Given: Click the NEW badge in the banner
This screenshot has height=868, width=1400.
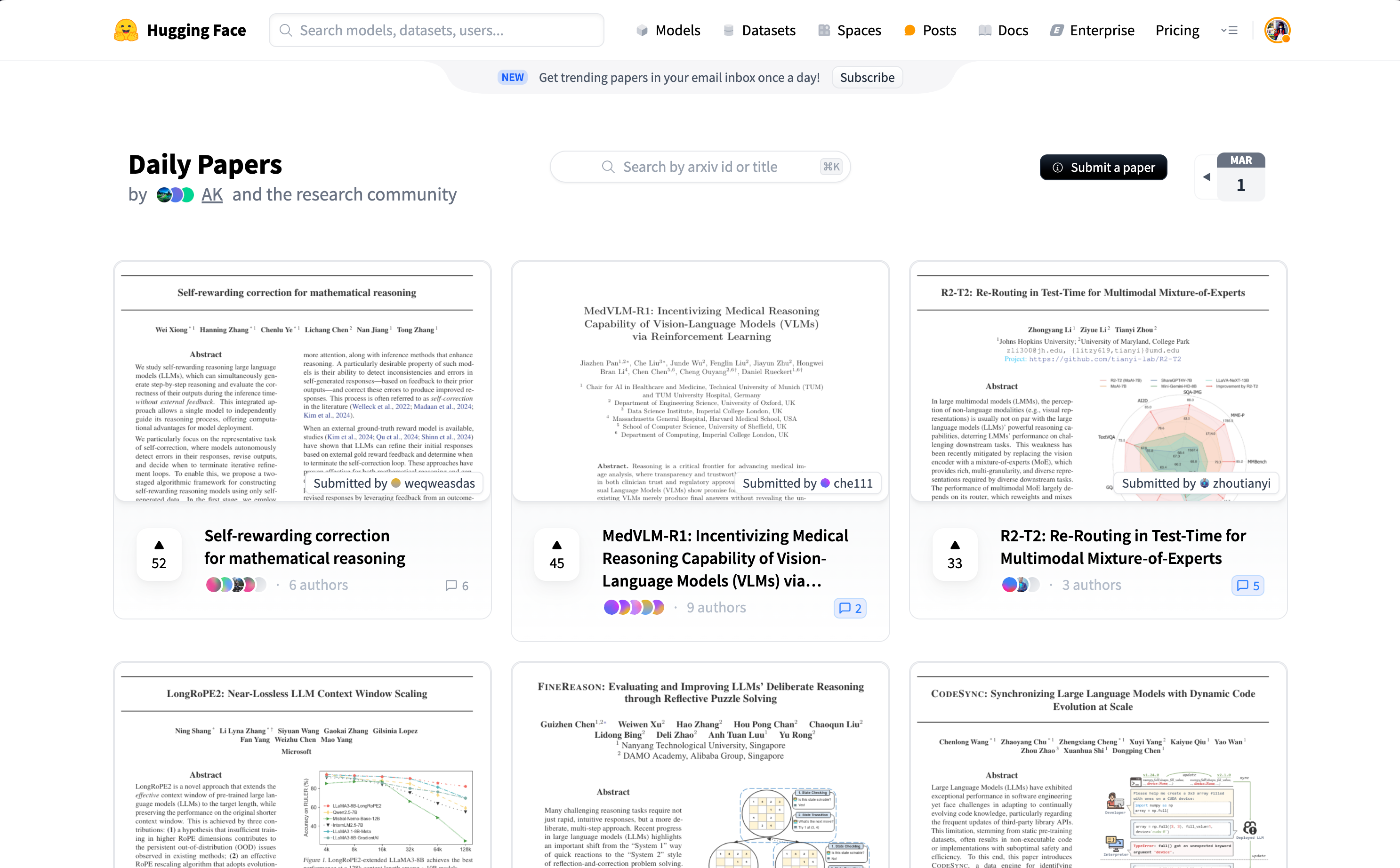Looking at the screenshot, I should tap(513, 77).
